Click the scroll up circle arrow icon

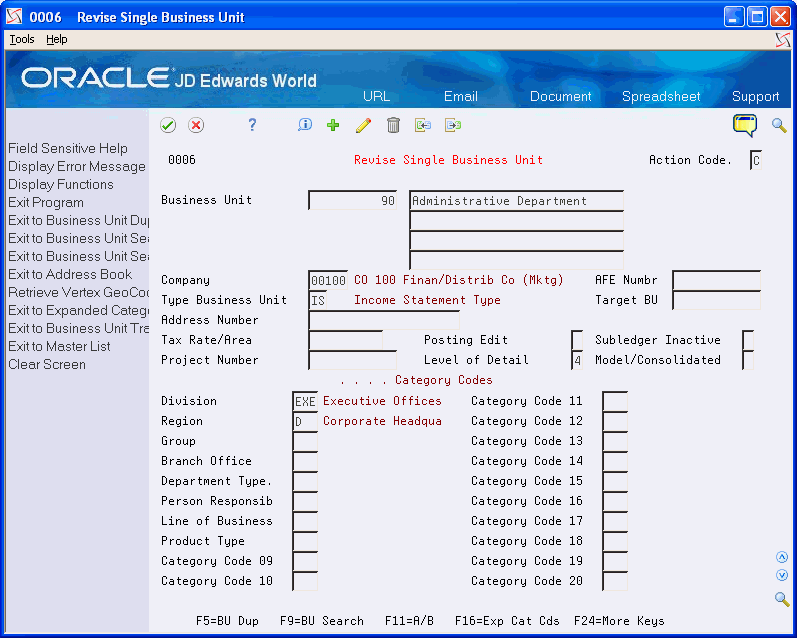click(782, 557)
